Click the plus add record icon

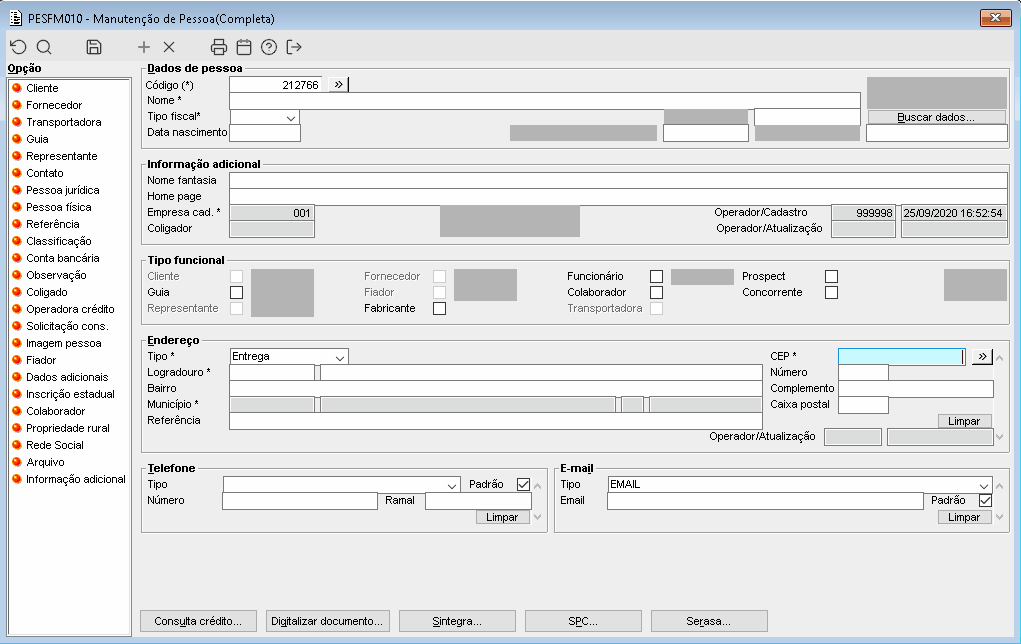click(x=144, y=47)
